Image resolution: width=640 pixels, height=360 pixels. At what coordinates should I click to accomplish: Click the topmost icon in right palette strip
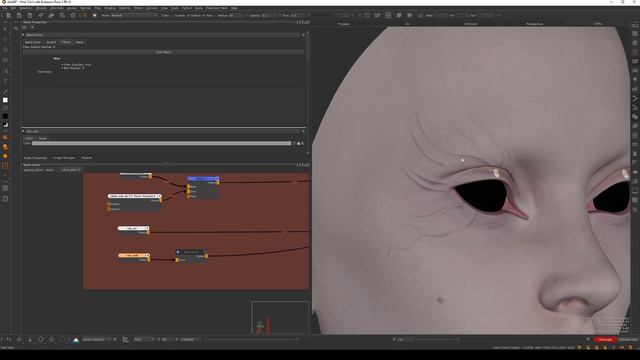(635, 25)
